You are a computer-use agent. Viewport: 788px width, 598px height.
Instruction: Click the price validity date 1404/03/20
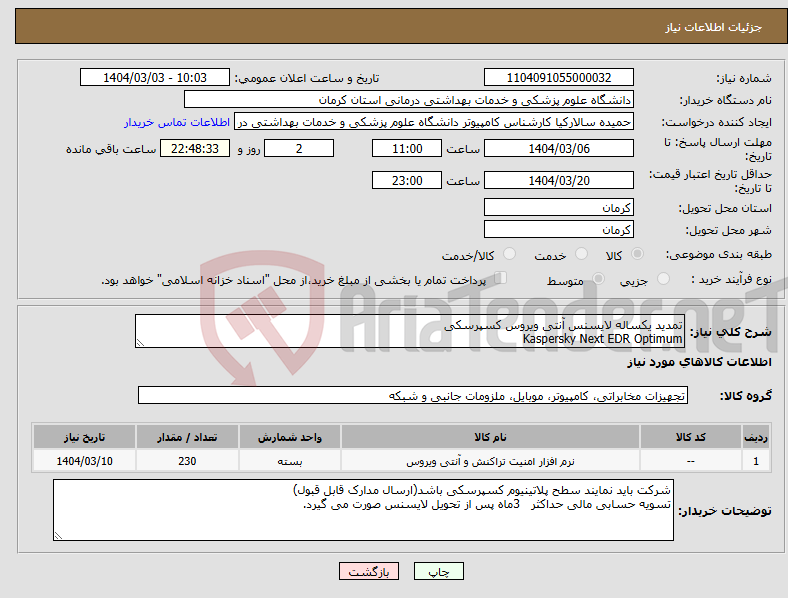[559, 180]
